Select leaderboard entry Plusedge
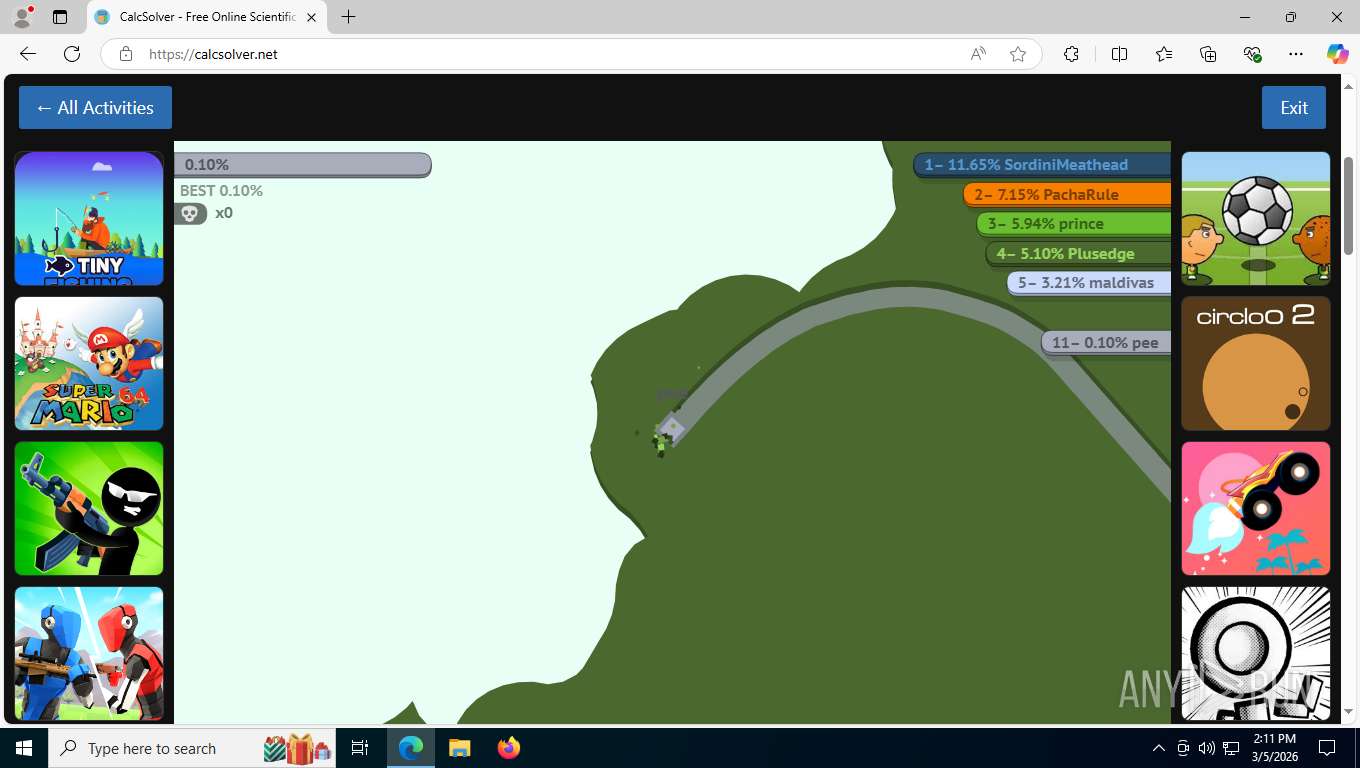 coord(1079,254)
